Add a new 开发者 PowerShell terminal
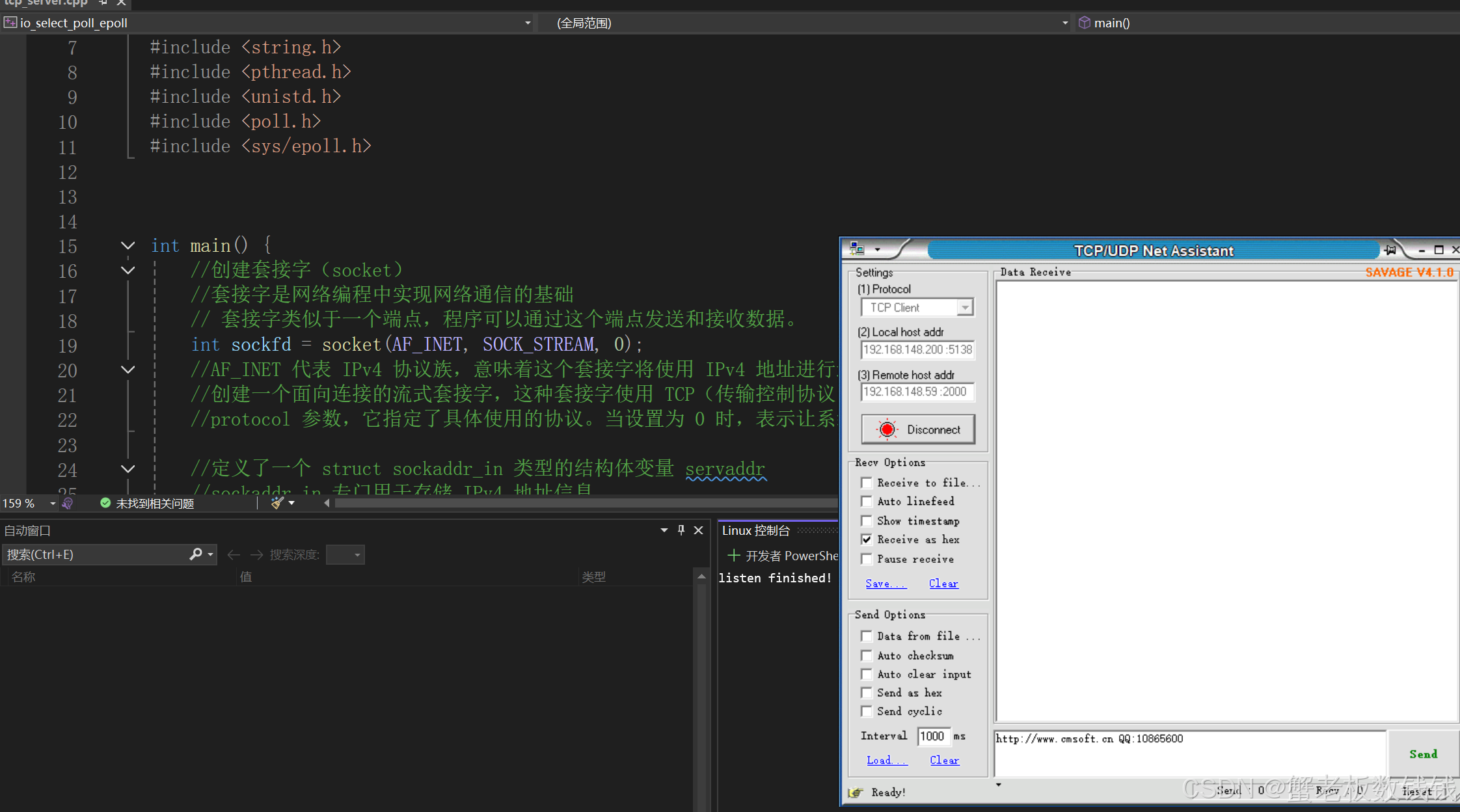The image size is (1460, 812). point(733,555)
